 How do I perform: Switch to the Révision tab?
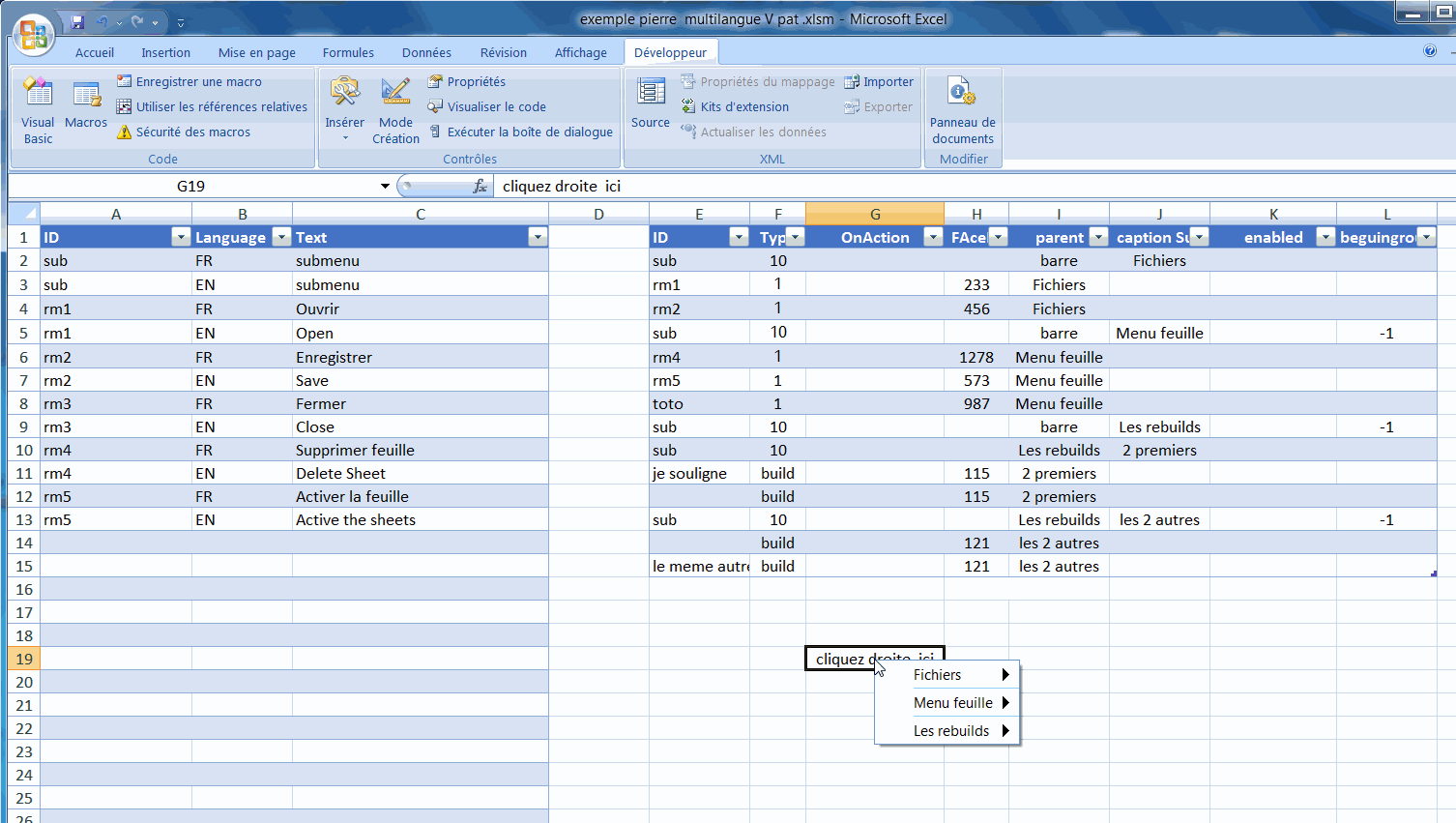point(504,52)
